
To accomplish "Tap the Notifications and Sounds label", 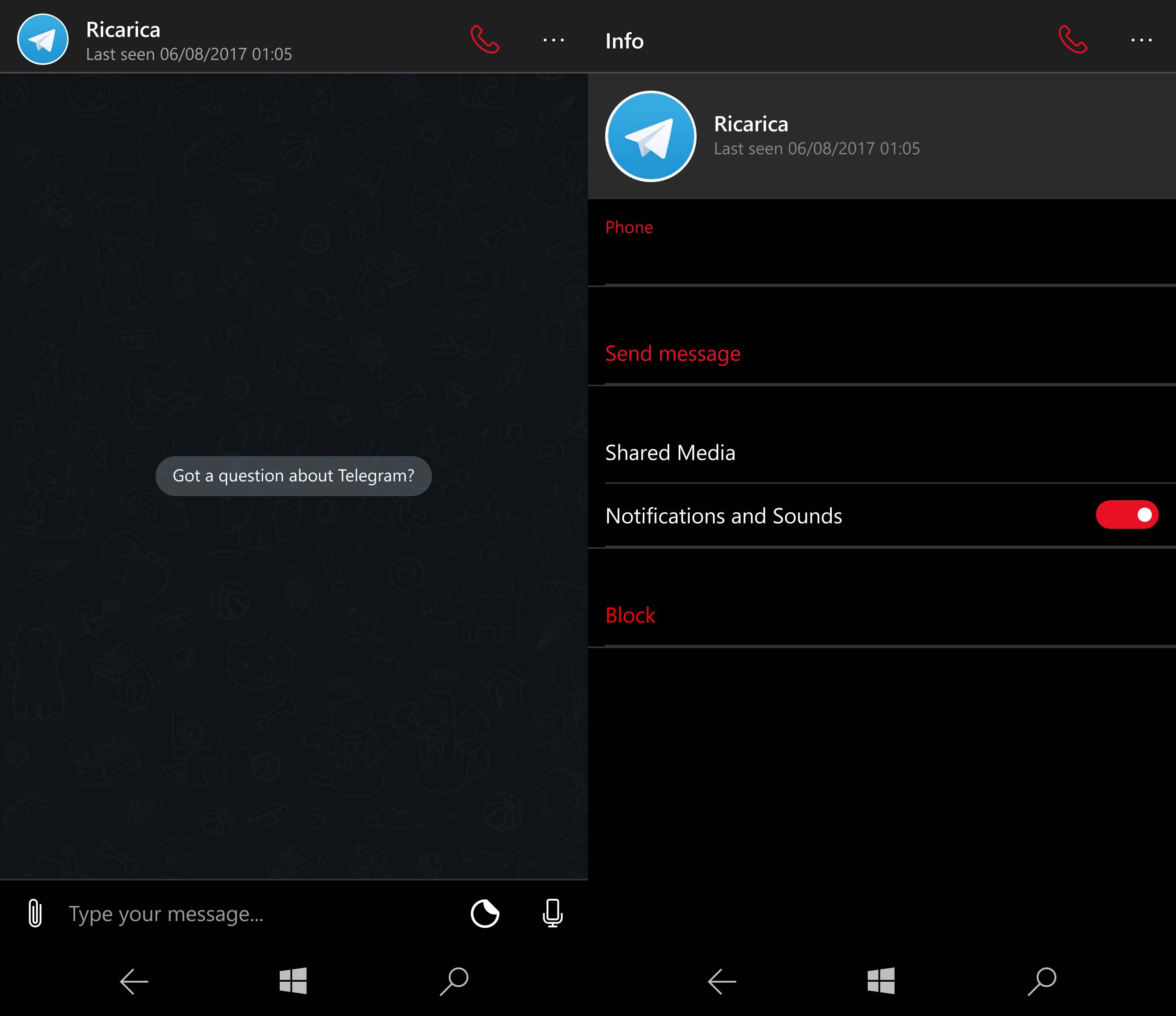I will point(724,516).
